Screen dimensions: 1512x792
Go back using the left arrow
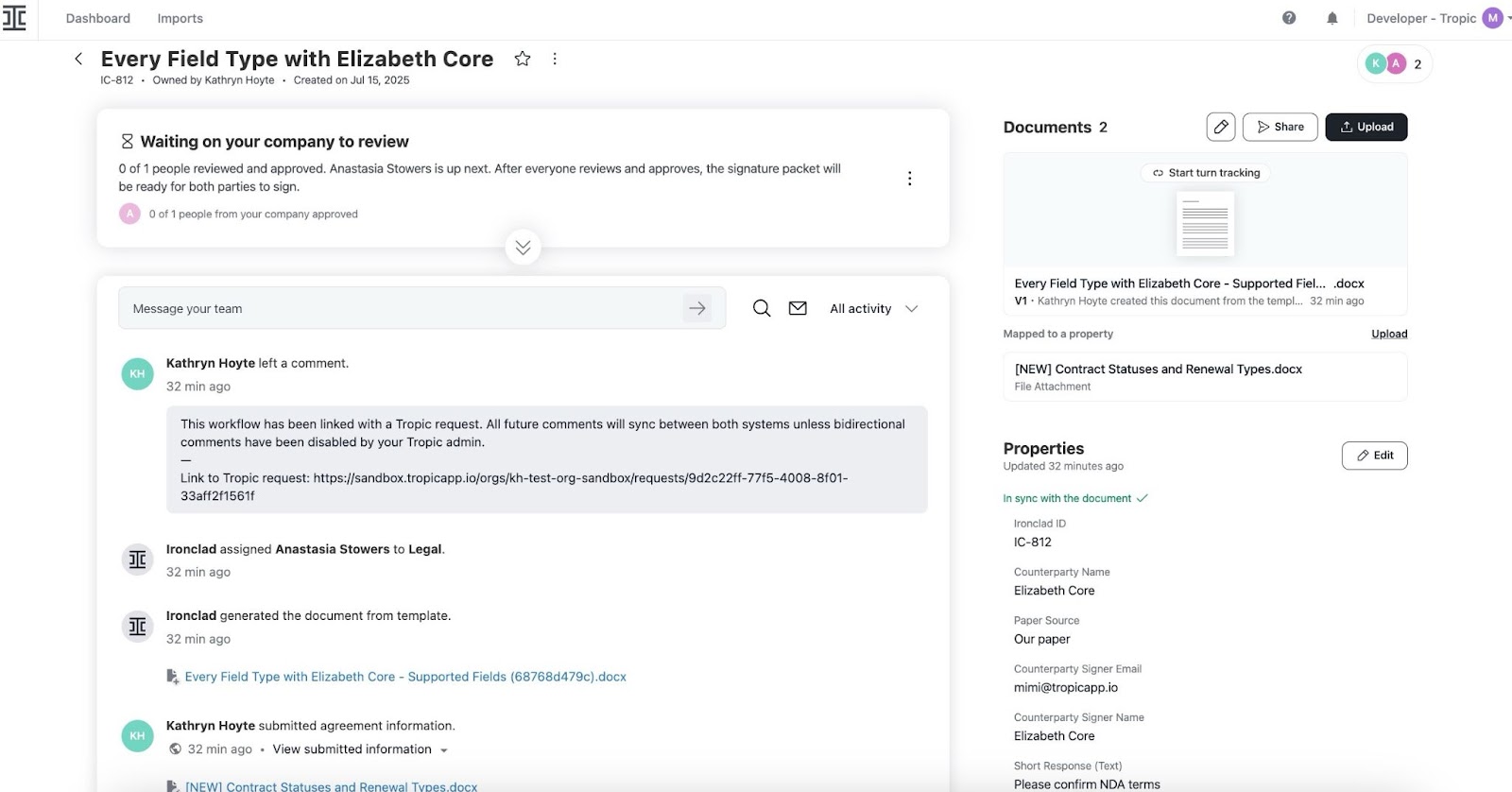pyautogui.click(x=78, y=59)
